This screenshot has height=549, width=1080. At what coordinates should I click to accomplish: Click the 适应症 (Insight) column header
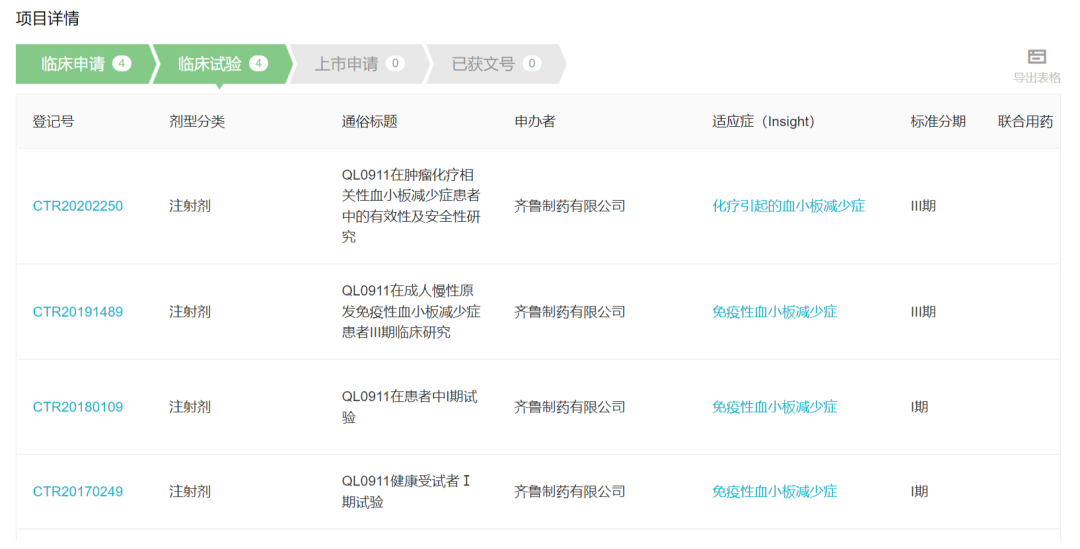click(x=763, y=122)
